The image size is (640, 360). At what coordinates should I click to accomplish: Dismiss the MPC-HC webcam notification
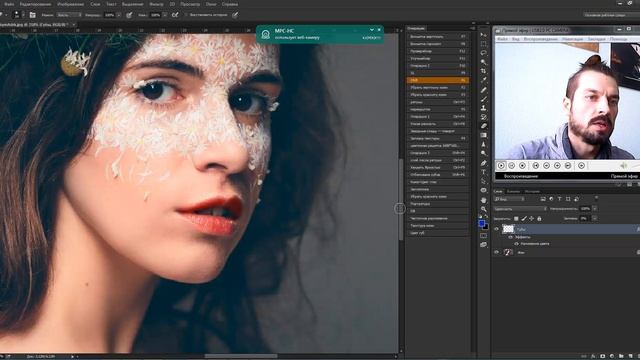(x=379, y=30)
